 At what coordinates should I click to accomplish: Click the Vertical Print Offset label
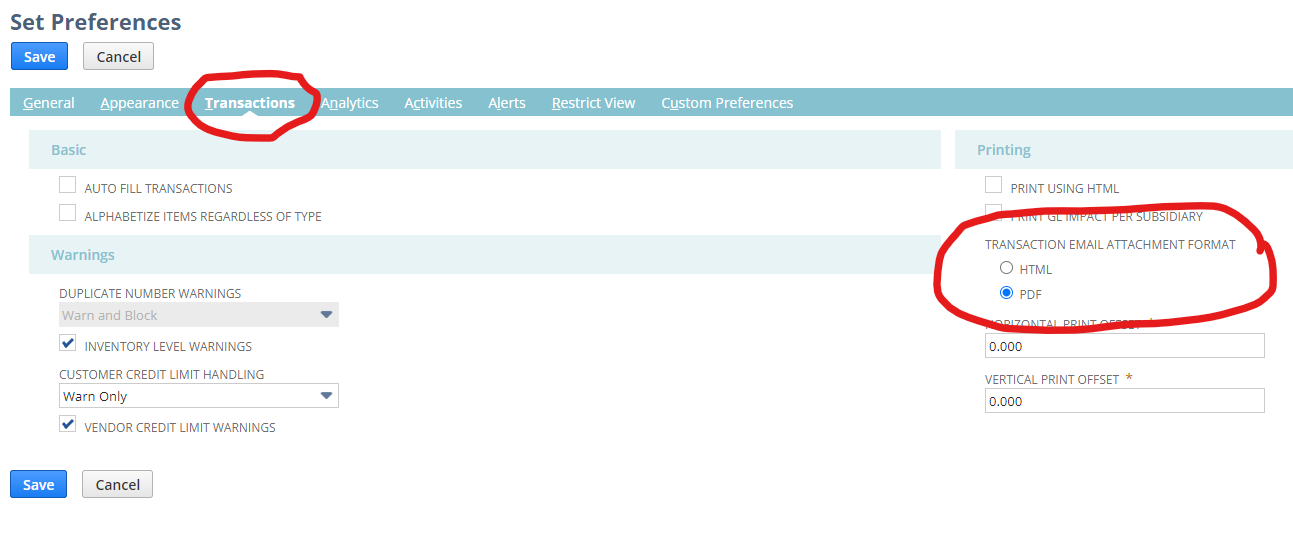coord(1052,379)
